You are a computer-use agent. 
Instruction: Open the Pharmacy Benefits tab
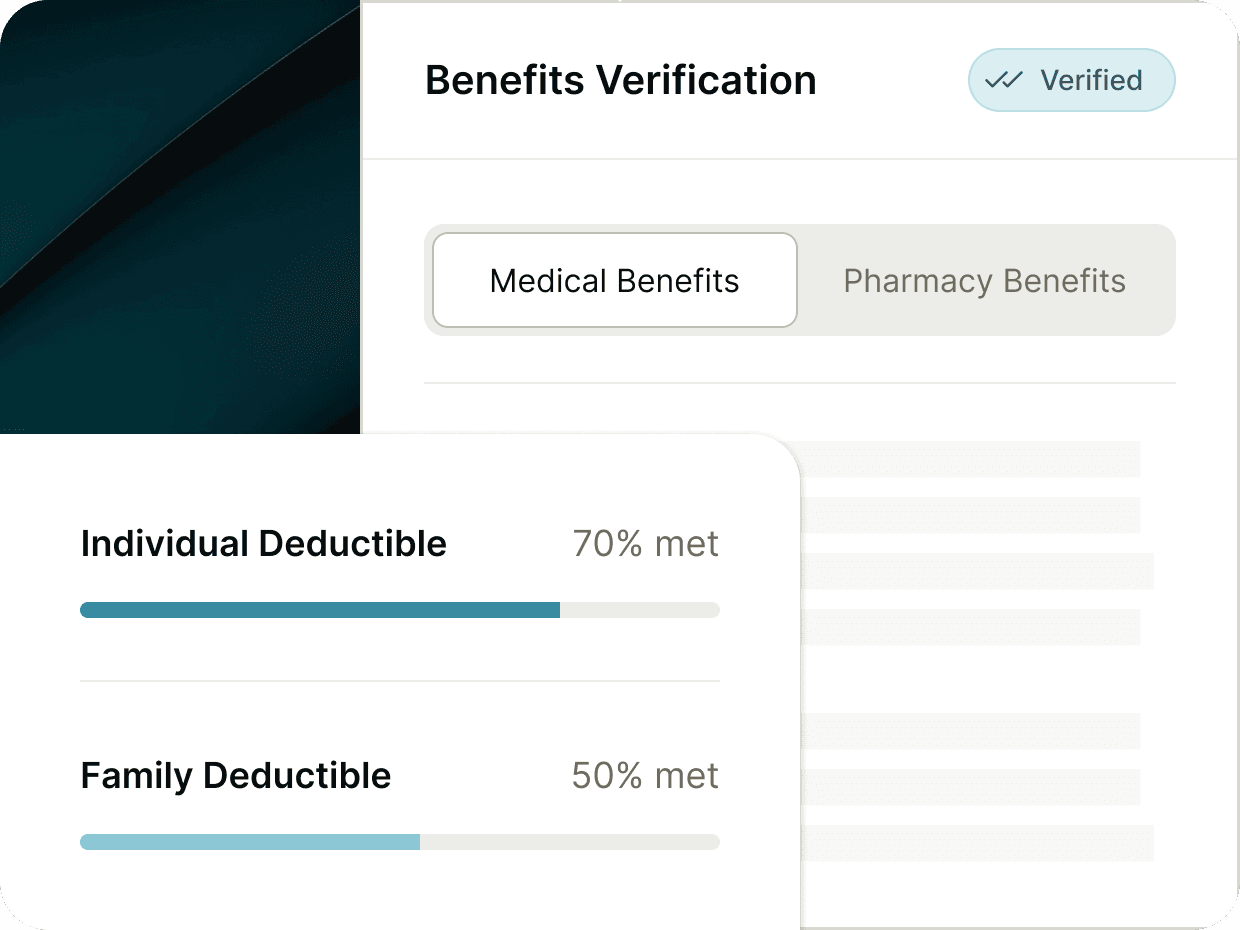(984, 281)
